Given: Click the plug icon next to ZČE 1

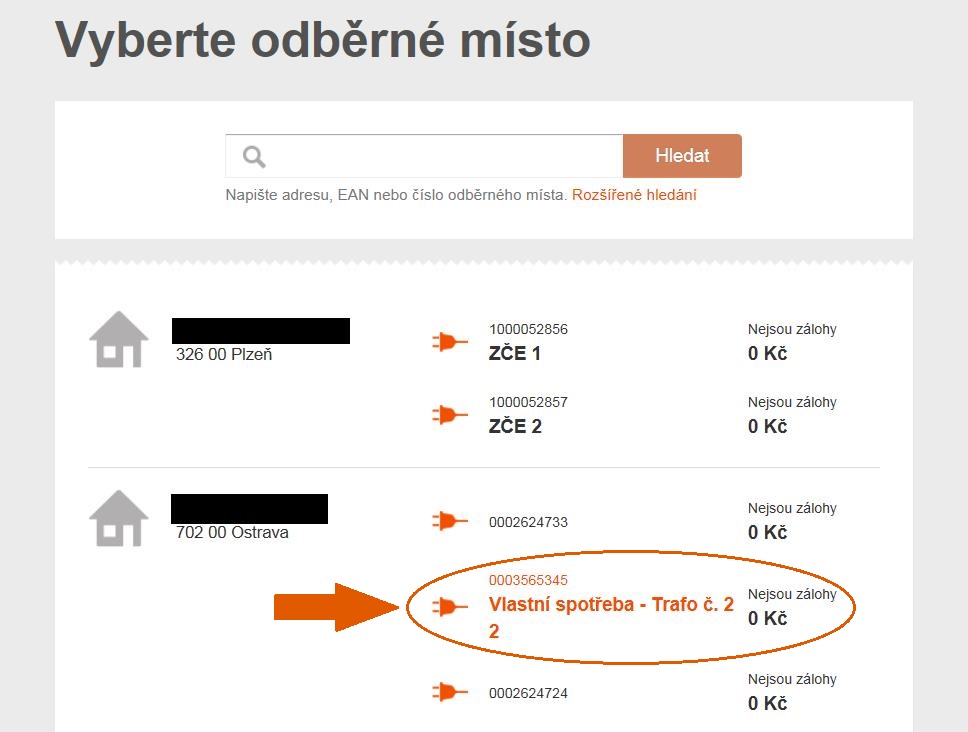Looking at the screenshot, I should 449,341.
